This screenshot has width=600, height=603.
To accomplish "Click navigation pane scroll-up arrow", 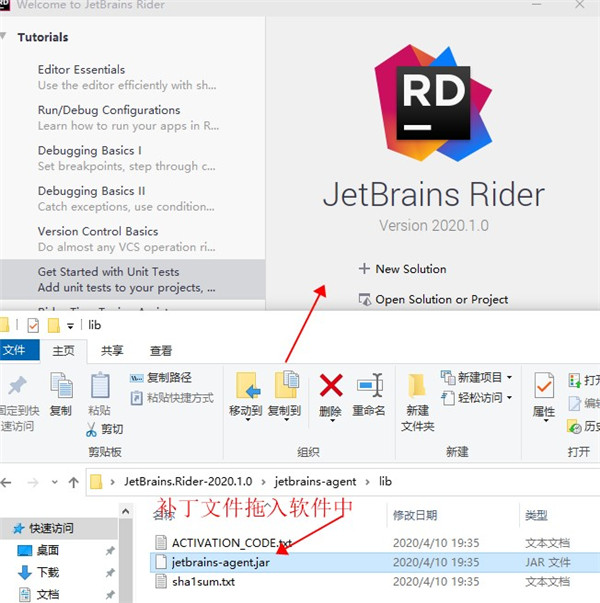I will point(125,511).
